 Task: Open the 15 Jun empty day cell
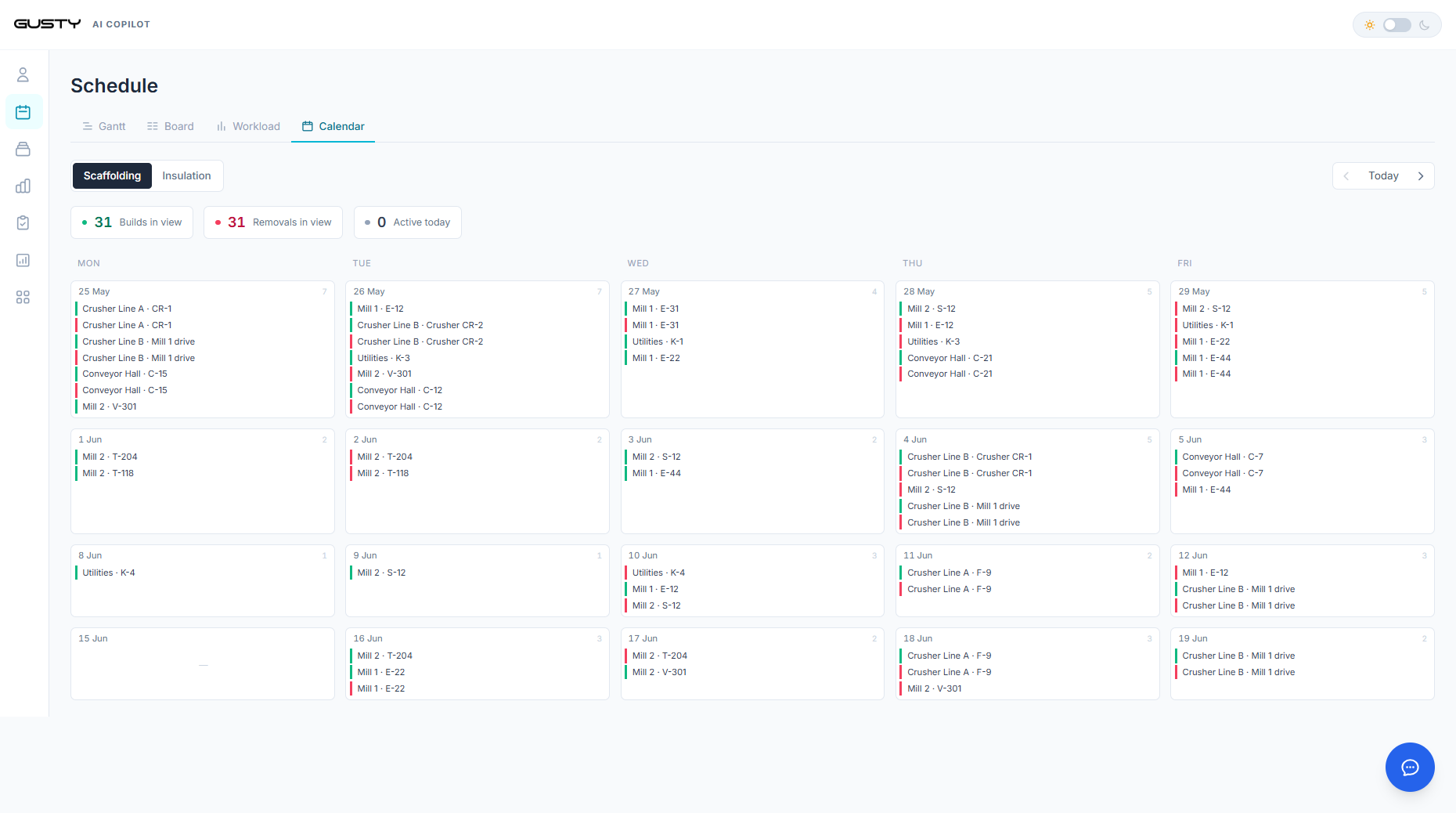pyautogui.click(x=203, y=663)
